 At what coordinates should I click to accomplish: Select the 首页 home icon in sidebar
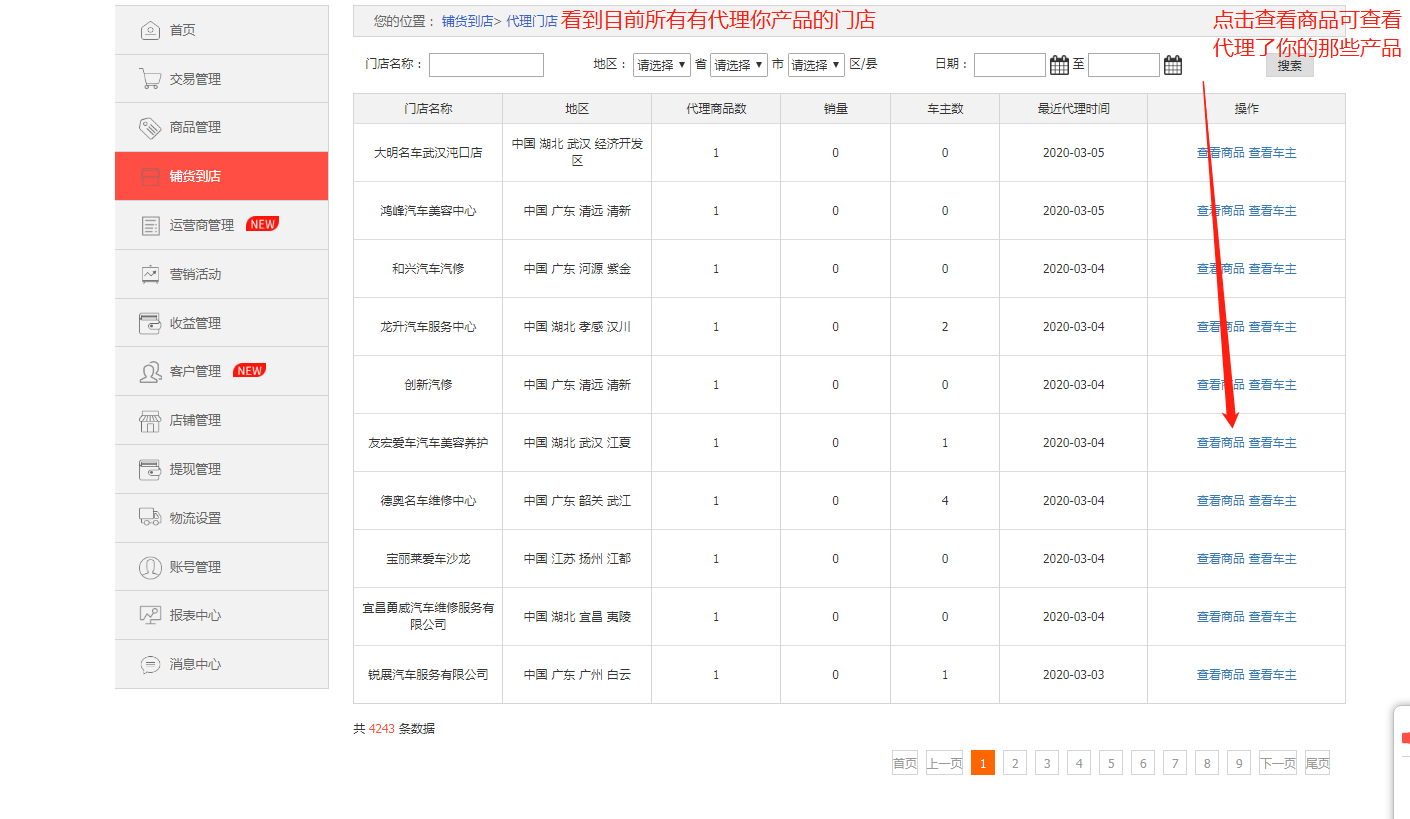pos(150,30)
